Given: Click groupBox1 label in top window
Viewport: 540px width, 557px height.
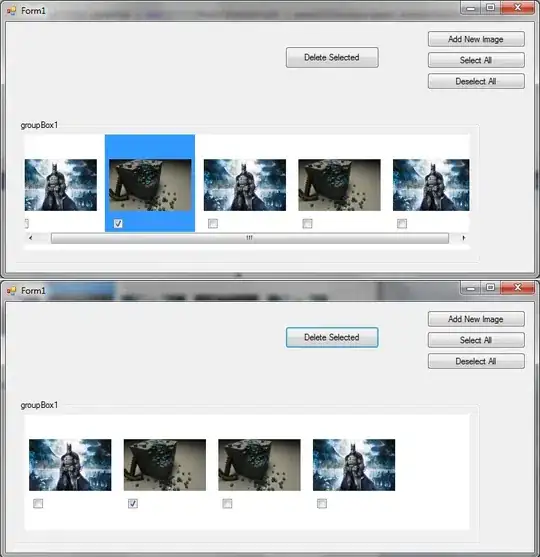Looking at the screenshot, I should 39,125.
